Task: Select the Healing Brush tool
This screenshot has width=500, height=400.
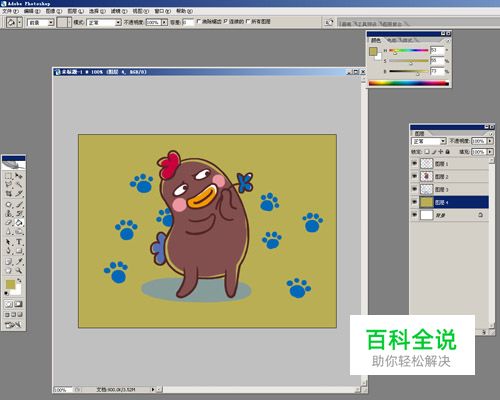Action: click(x=9, y=204)
